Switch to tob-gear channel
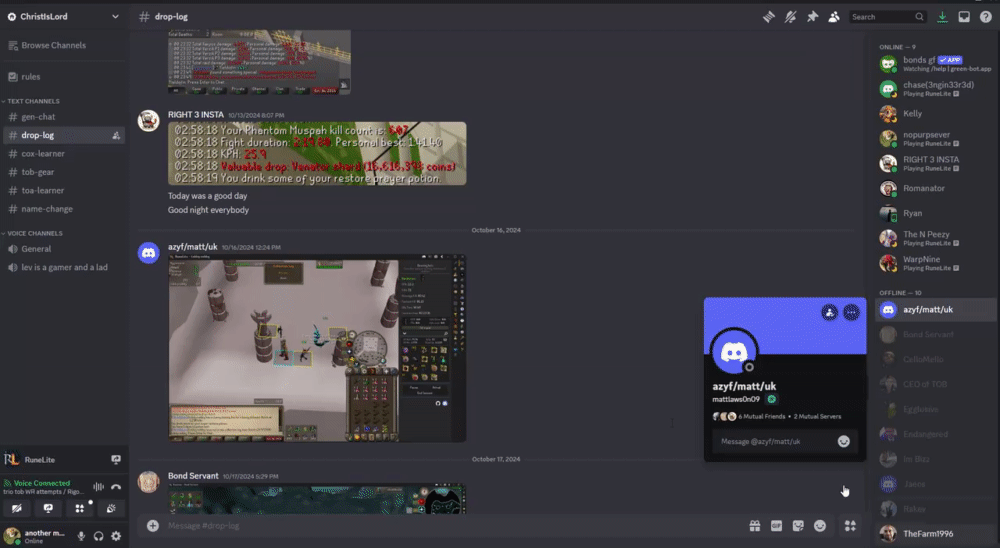1000x548 pixels. [x=38, y=172]
